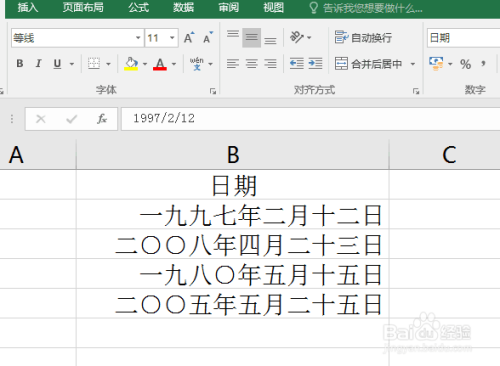Select cell 日期 header
The height and width of the screenshot is (366, 500).
point(233,185)
